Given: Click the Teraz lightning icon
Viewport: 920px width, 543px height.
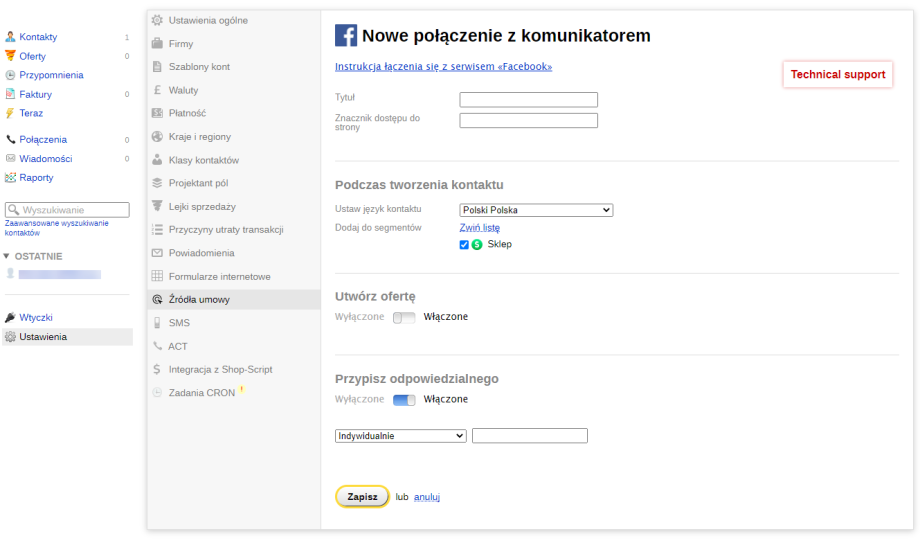Looking at the screenshot, I should coord(10,113).
